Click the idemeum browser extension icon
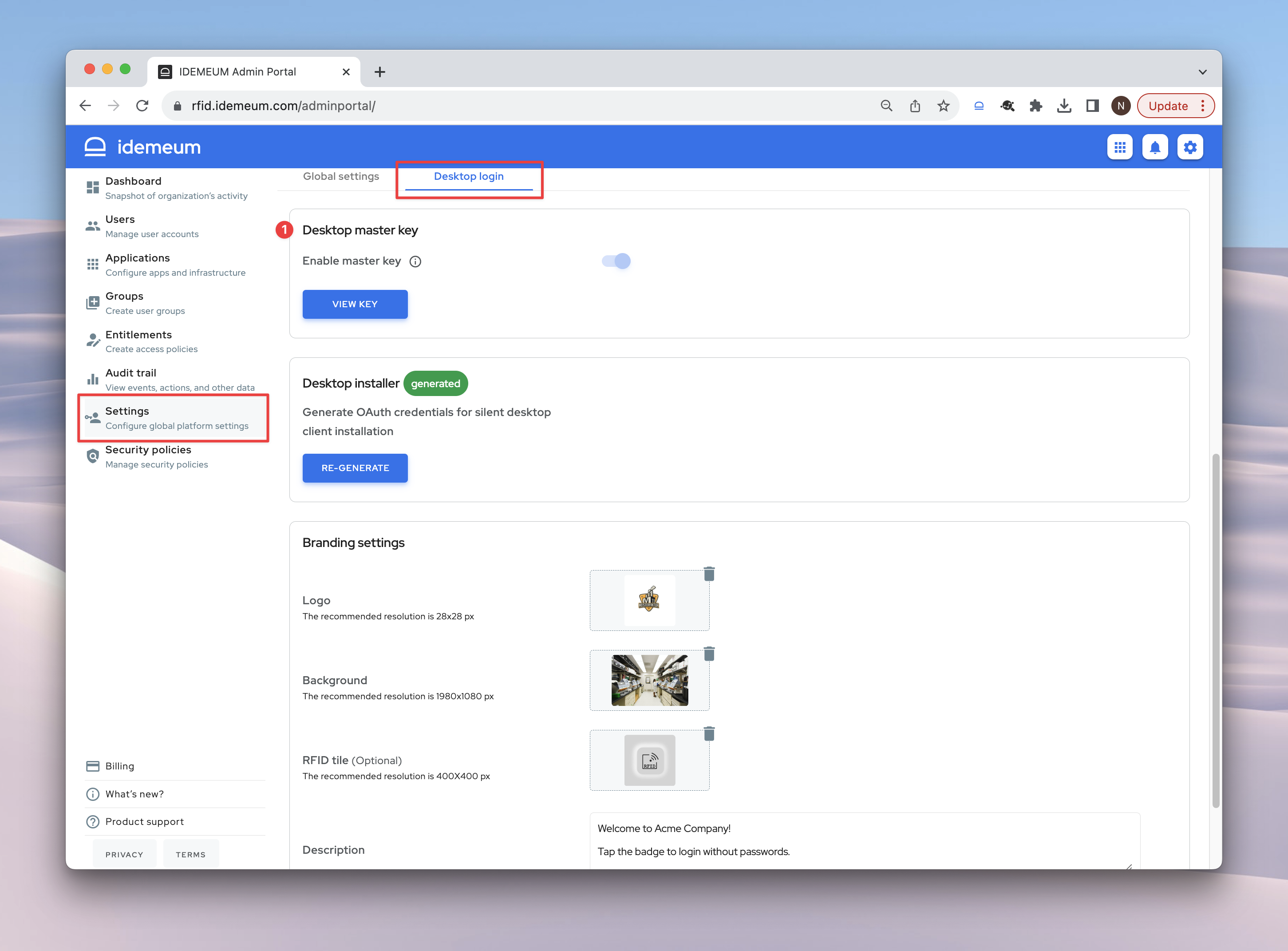Viewport: 1288px width, 951px height. (x=978, y=106)
